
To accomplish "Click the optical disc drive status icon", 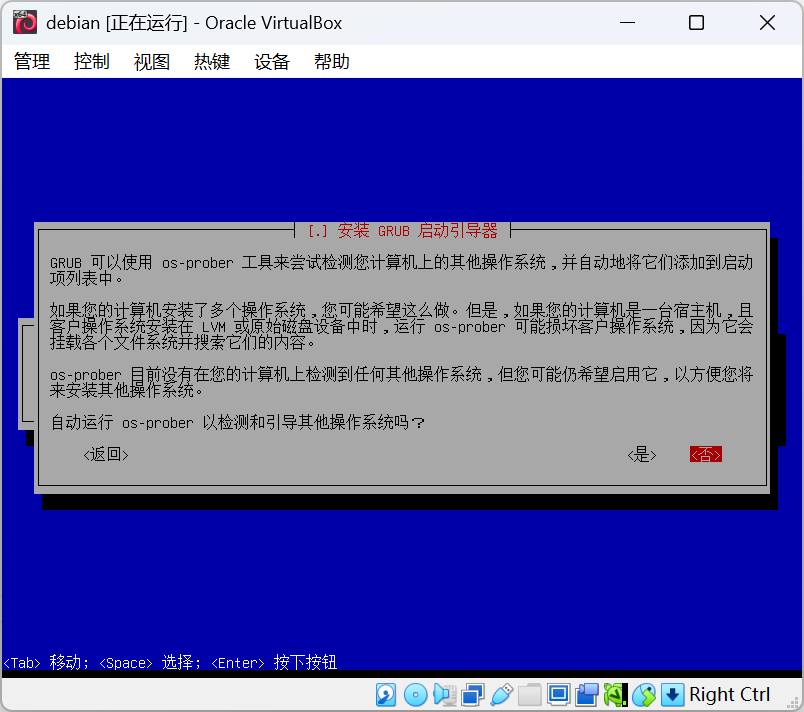I will click(x=415, y=695).
